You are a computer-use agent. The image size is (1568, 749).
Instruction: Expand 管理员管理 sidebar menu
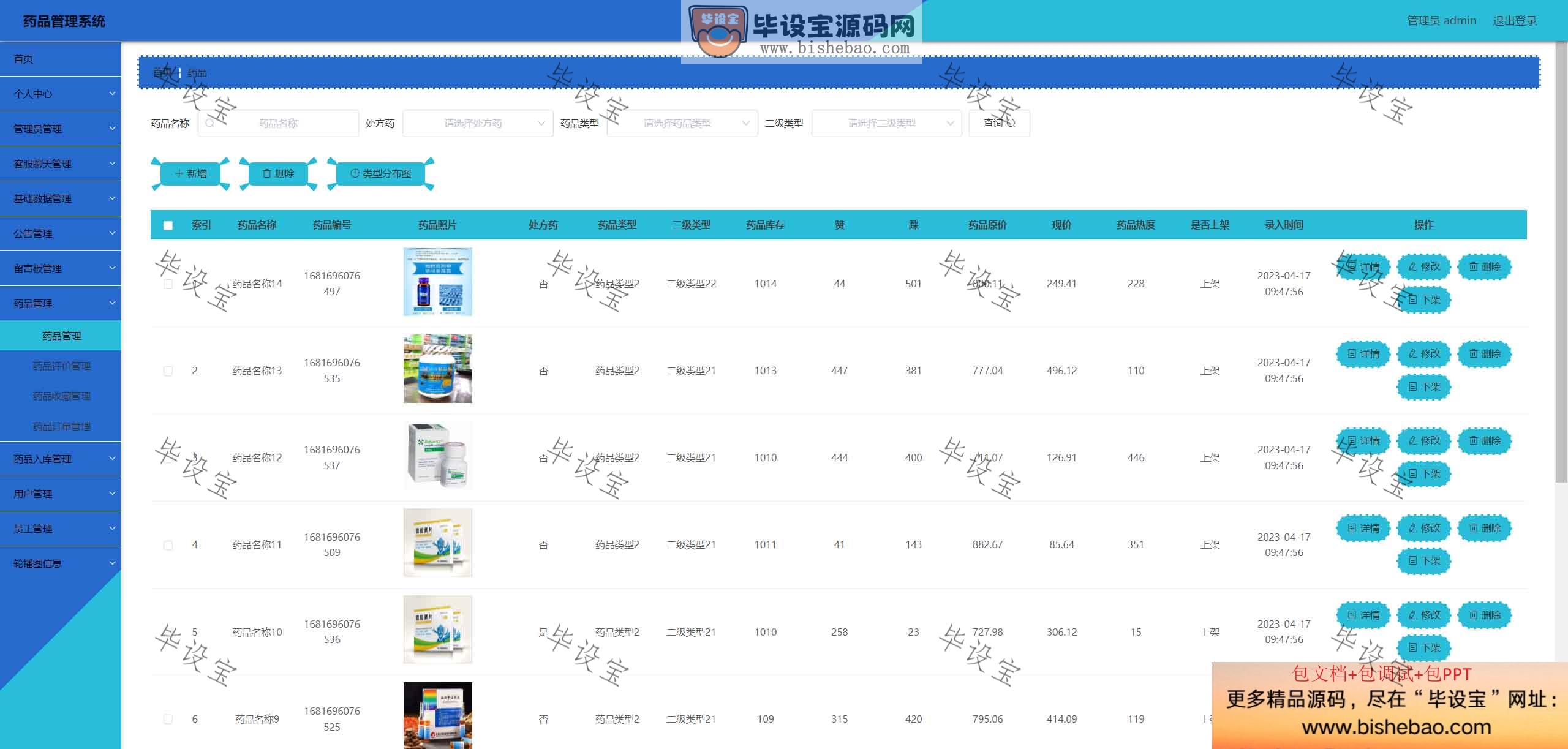click(x=61, y=129)
